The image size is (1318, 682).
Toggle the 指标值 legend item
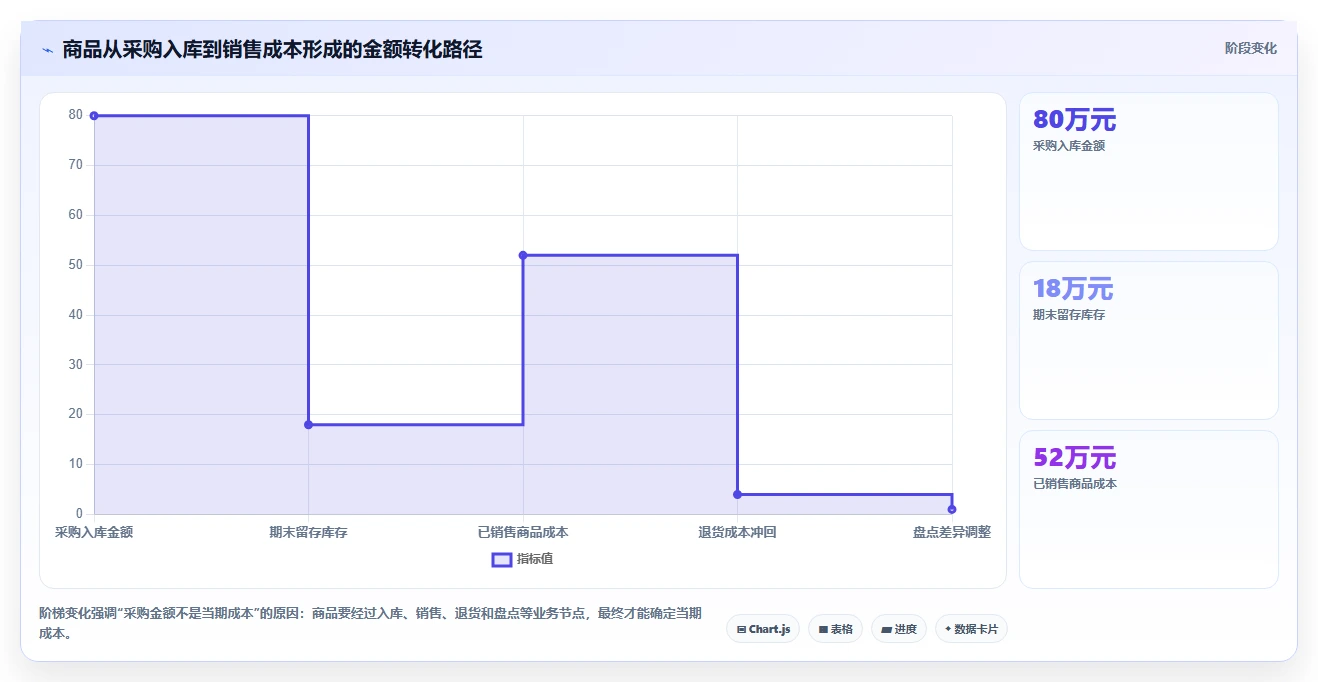tap(523, 559)
